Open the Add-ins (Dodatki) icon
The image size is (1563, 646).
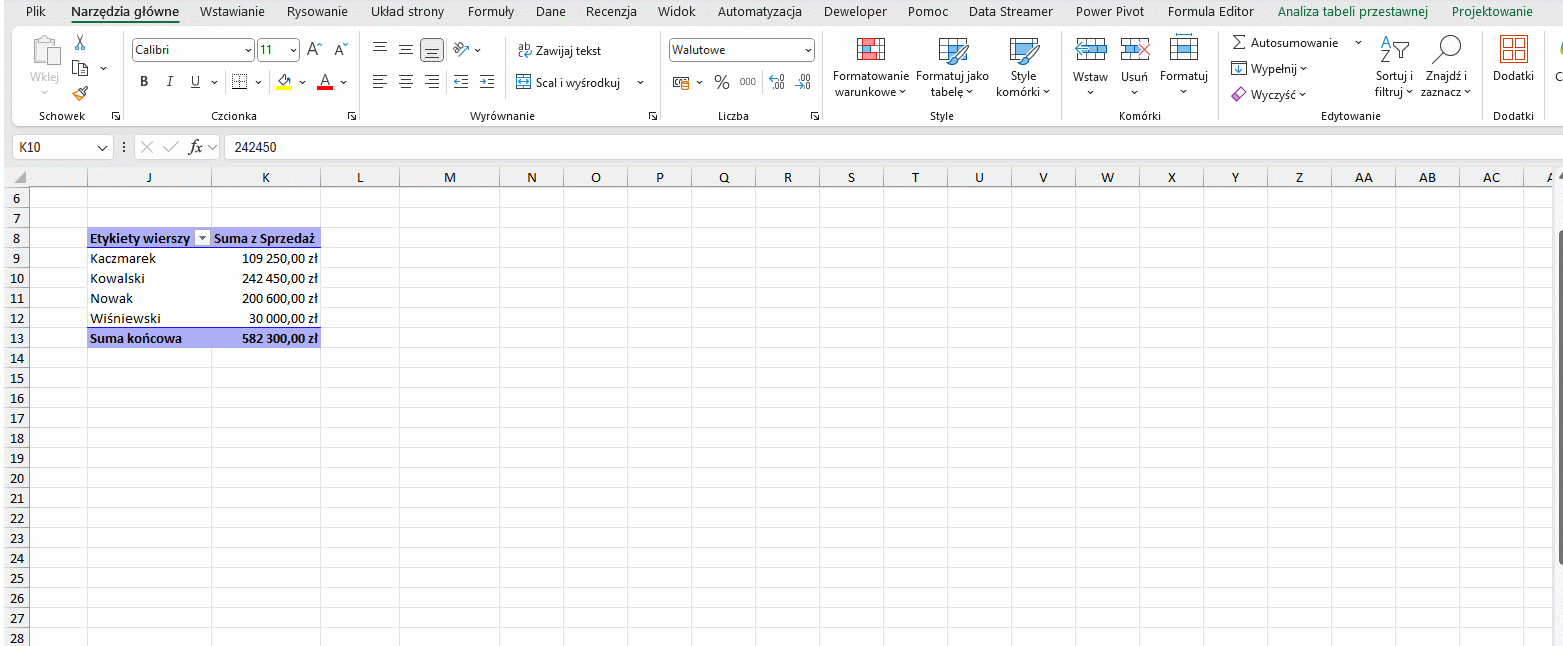pyautogui.click(x=1512, y=60)
